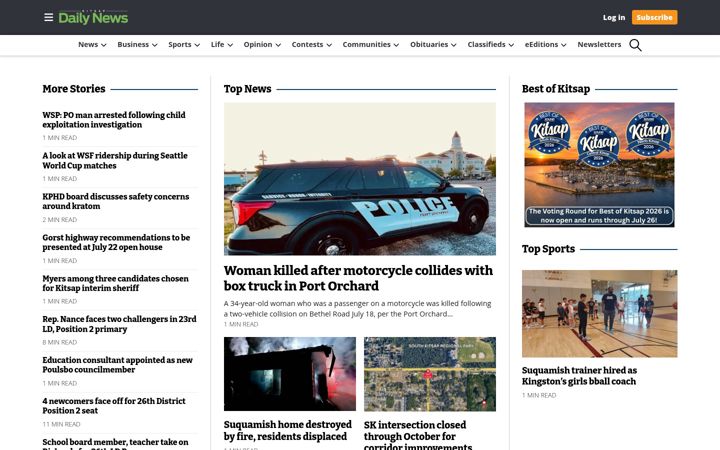Open Suquamish trainer hired as coach headline
The width and height of the screenshot is (720, 450).
579,376
